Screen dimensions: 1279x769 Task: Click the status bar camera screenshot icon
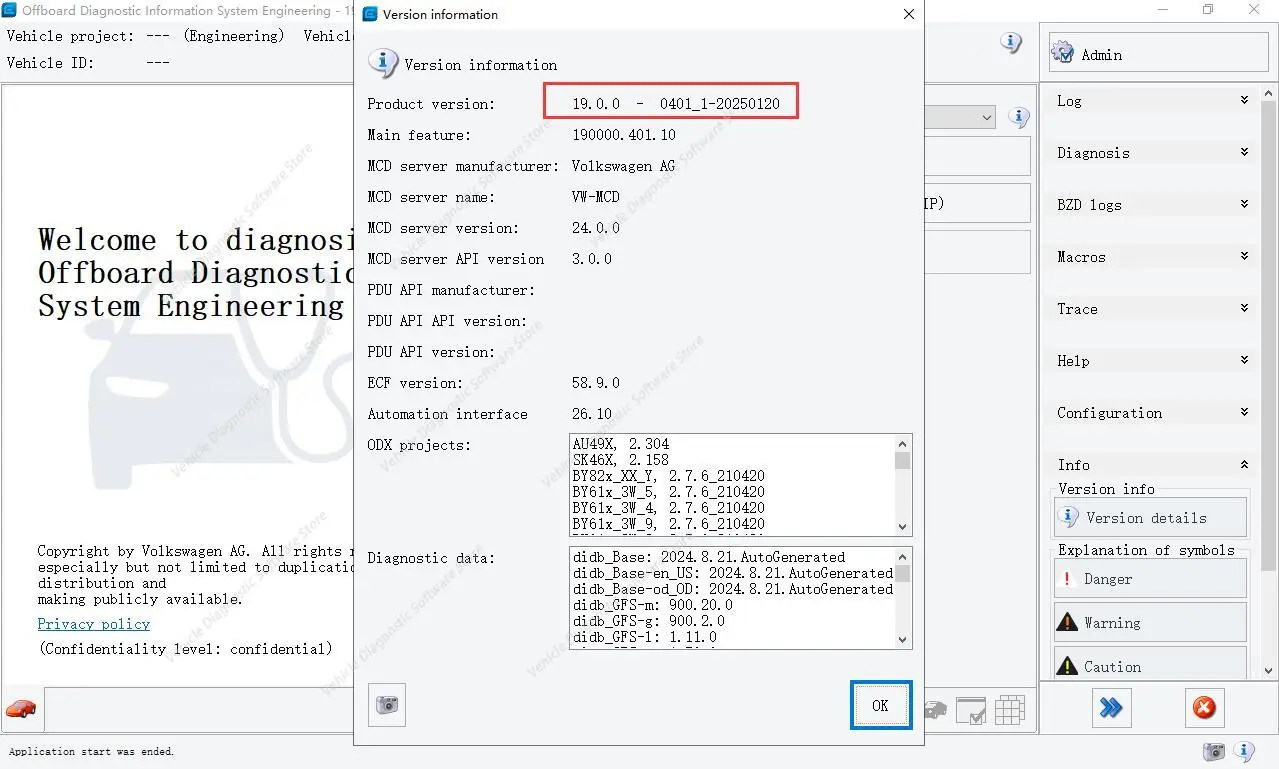[x=1214, y=751]
